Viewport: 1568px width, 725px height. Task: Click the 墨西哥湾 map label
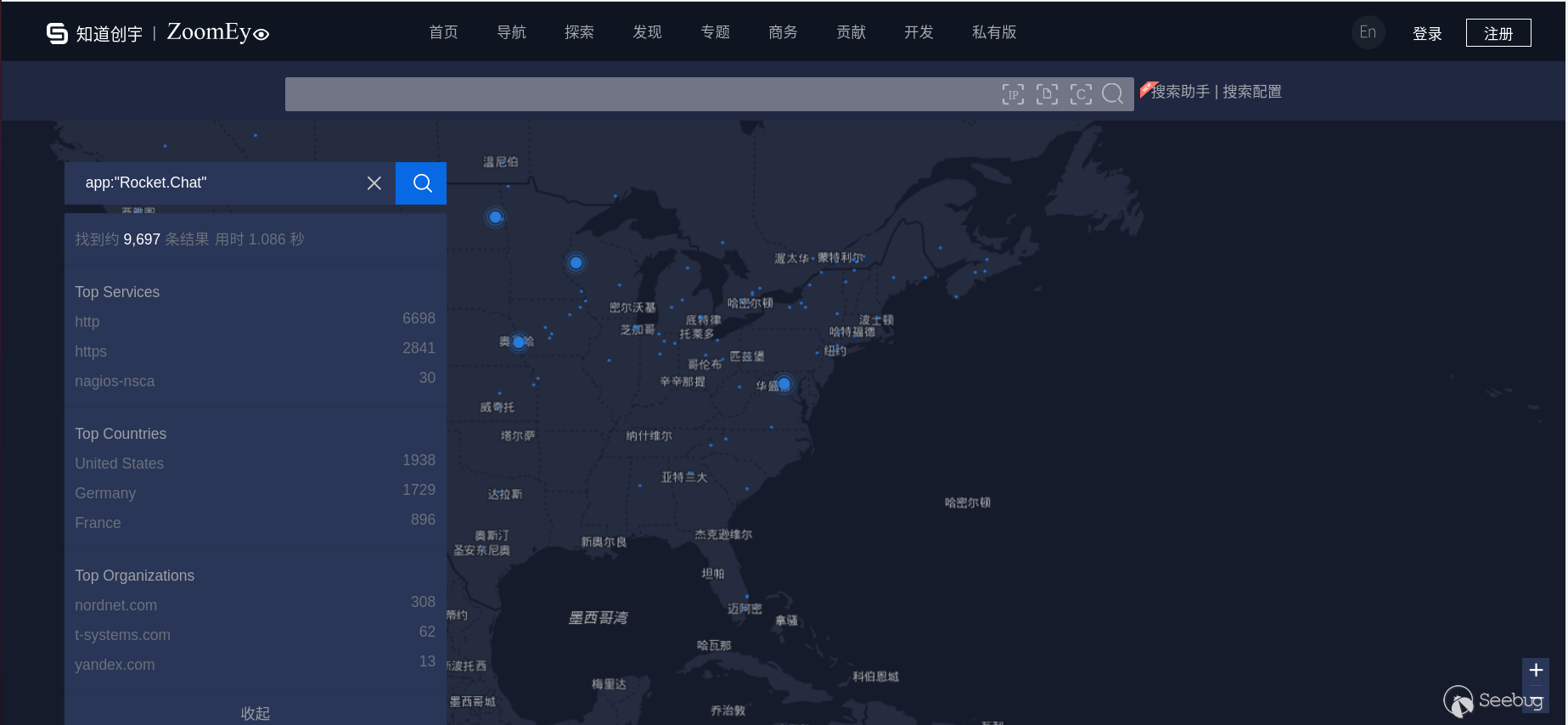point(598,618)
